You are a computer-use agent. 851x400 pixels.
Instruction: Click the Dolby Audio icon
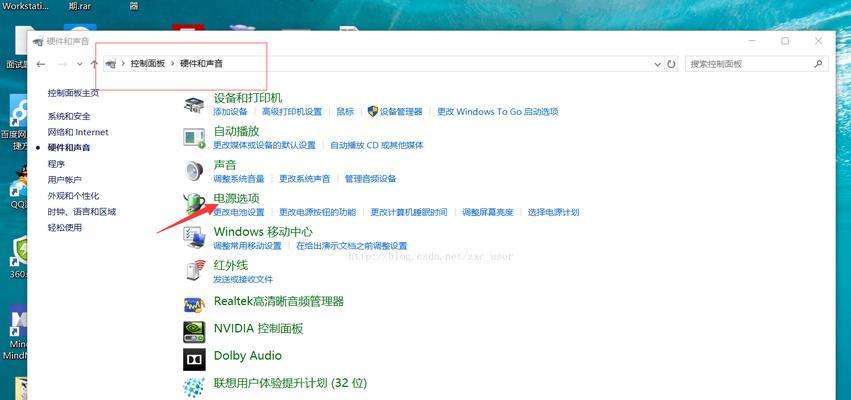coord(194,359)
